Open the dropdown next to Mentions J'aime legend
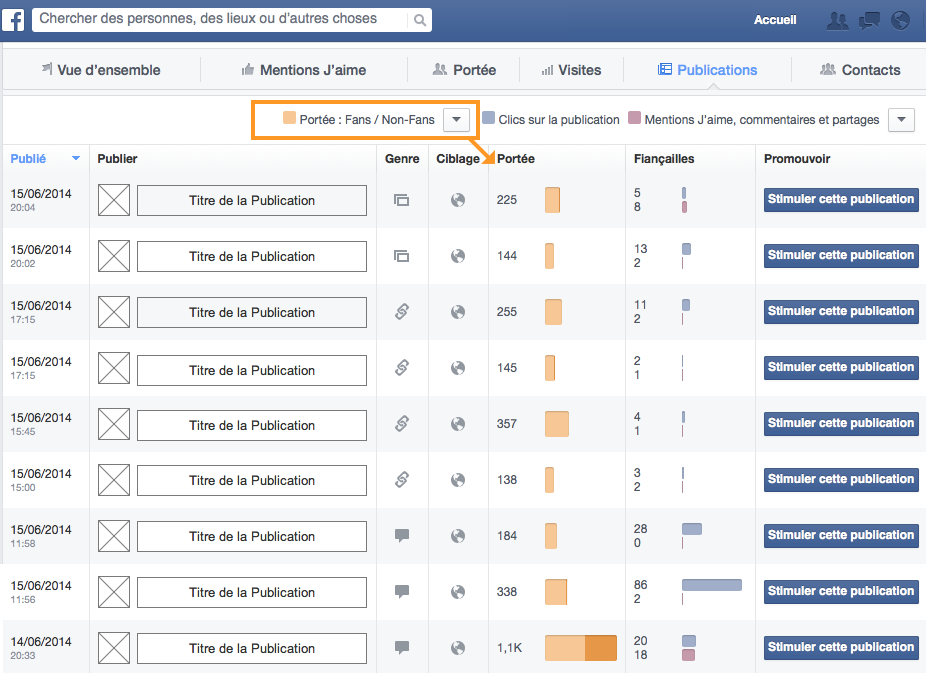The image size is (926, 673). [x=901, y=119]
